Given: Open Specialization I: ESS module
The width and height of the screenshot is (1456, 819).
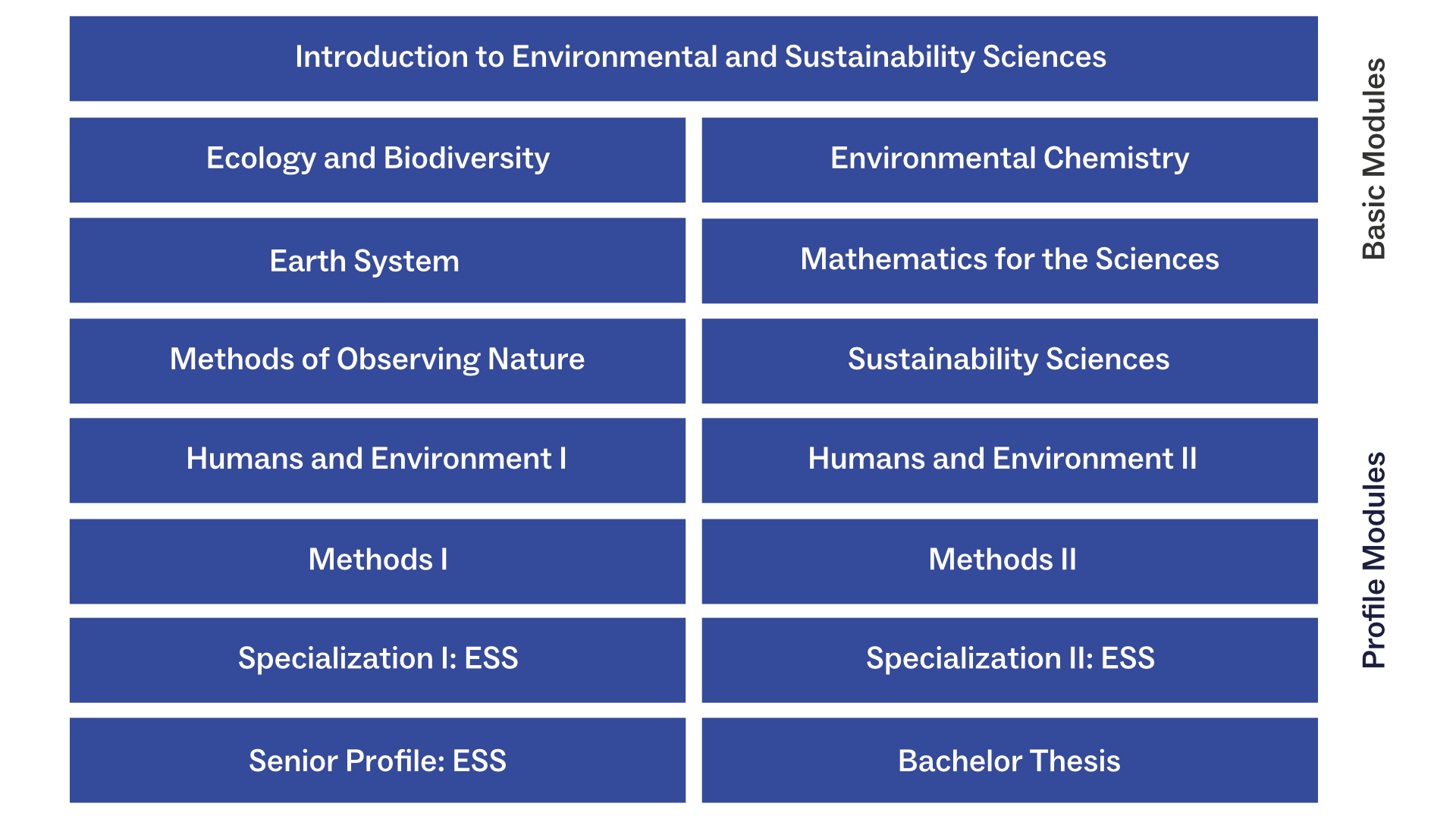Looking at the screenshot, I should (377, 660).
